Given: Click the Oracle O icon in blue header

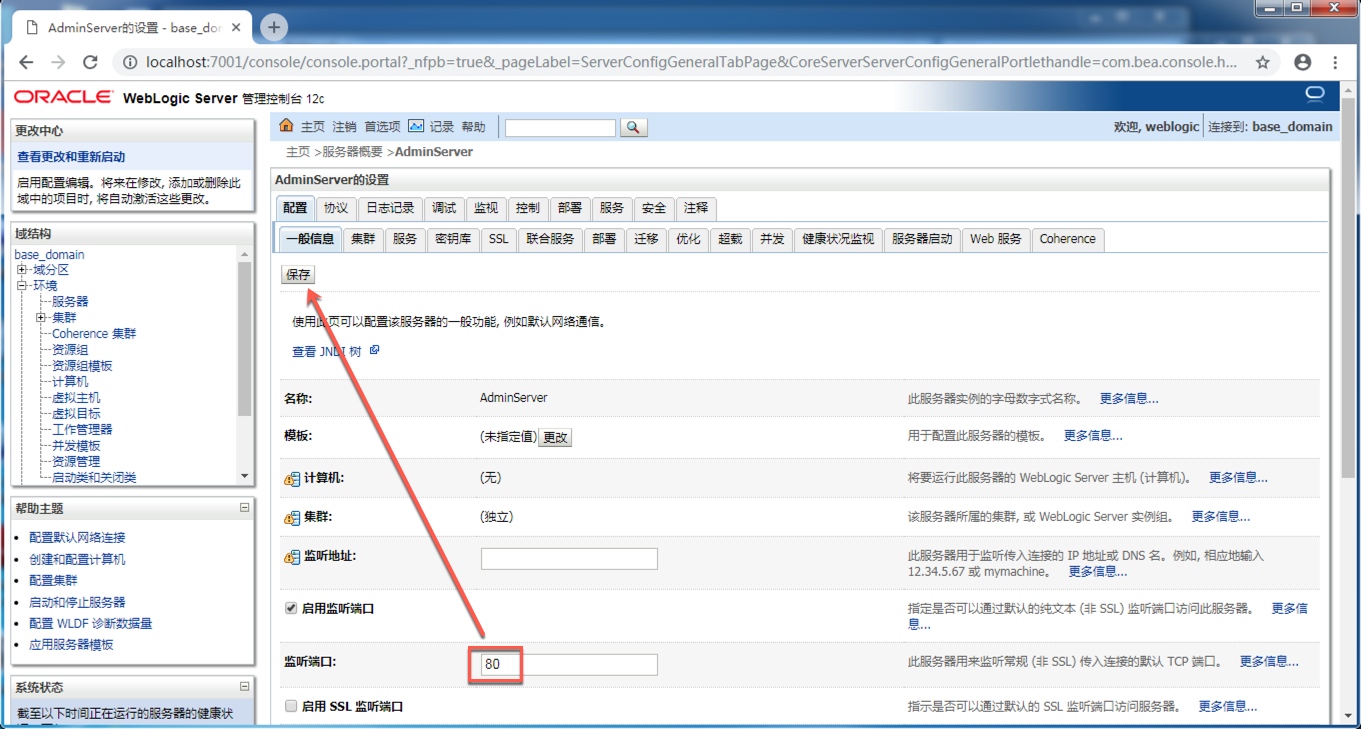Looking at the screenshot, I should (x=1315, y=95).
